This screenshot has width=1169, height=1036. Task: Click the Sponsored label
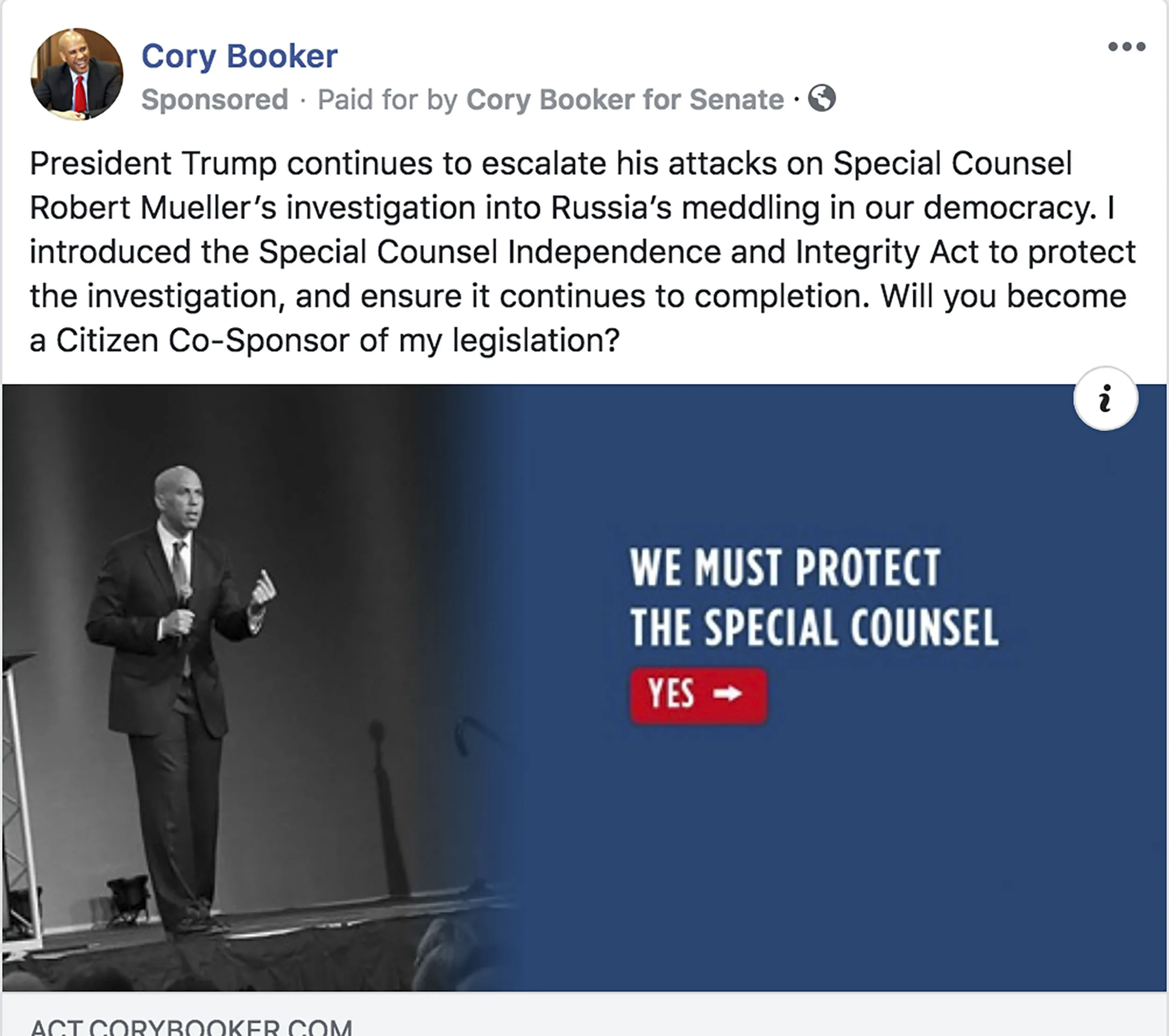215,100
